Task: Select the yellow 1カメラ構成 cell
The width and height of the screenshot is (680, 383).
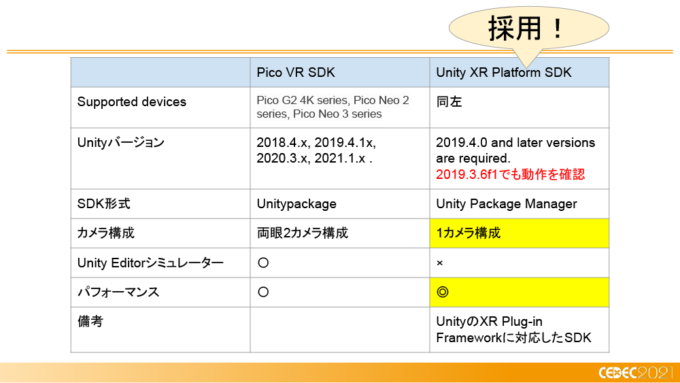Action: 519,233
